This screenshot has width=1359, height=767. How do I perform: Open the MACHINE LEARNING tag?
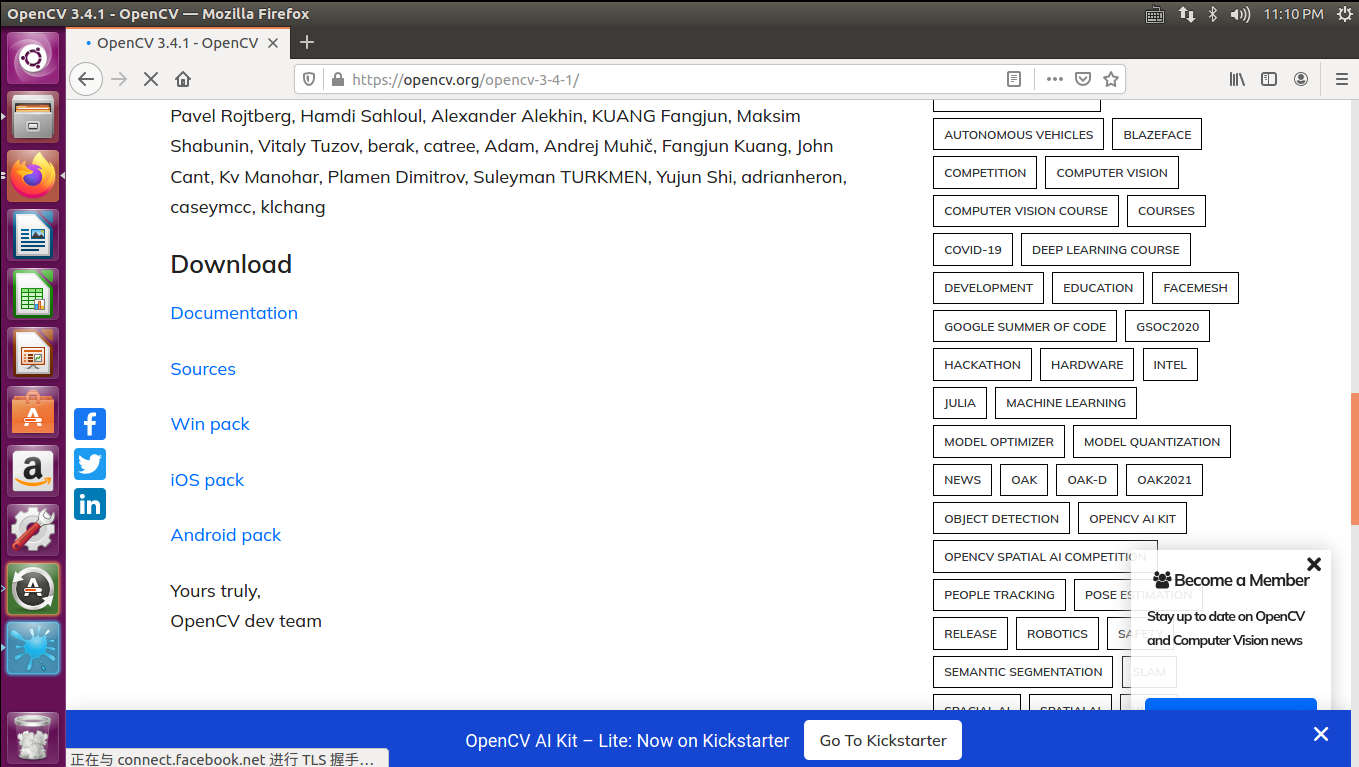tap(1066, 403)
